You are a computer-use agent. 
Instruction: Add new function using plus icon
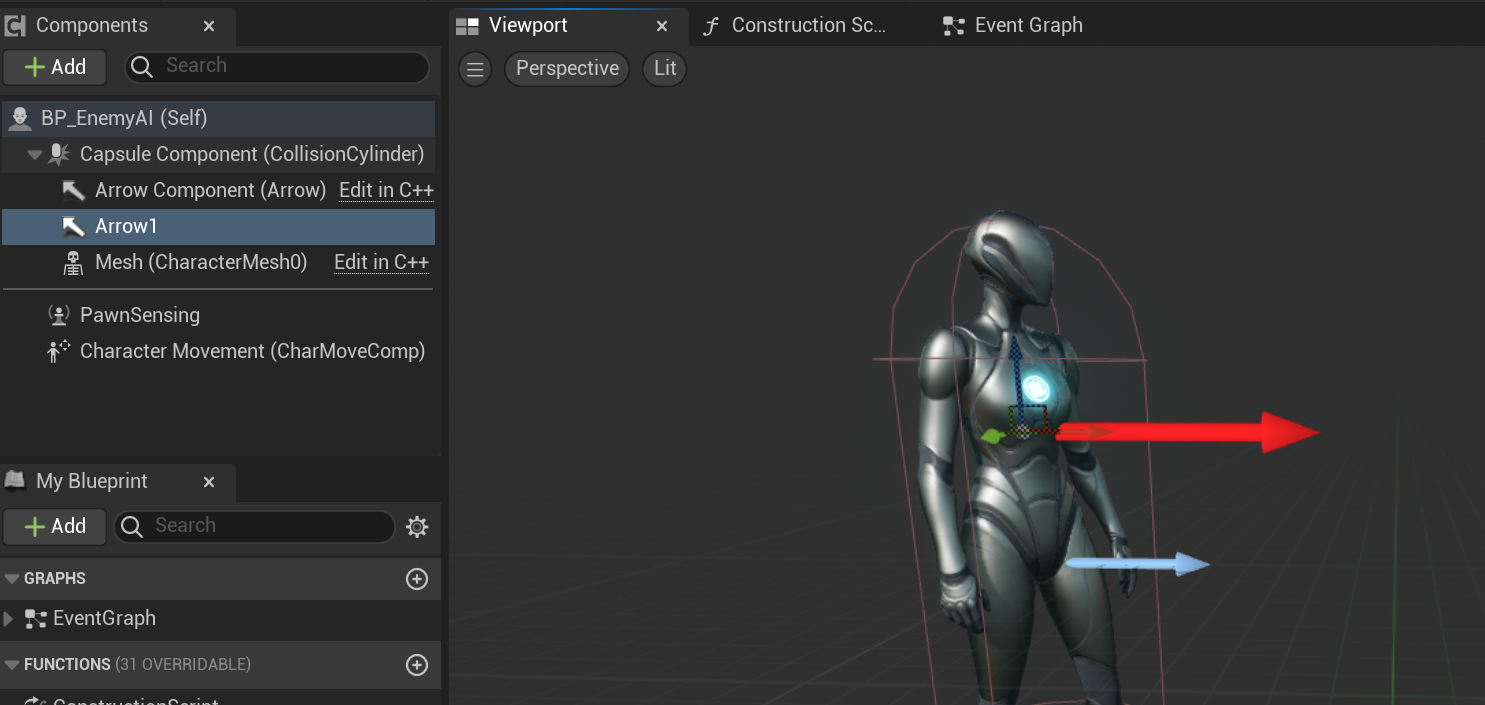point(417,665)
